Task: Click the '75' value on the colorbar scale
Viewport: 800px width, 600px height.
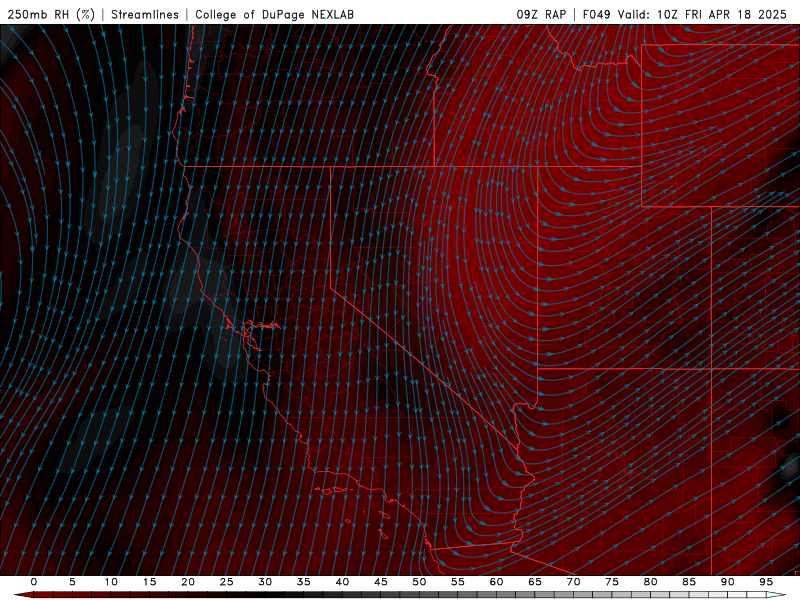Action: tap(612, 582)
